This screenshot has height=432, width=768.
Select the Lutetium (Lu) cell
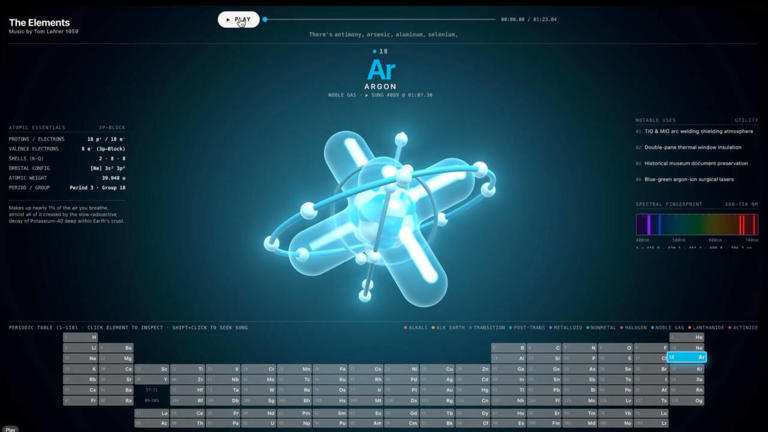(x=651, y=413)
